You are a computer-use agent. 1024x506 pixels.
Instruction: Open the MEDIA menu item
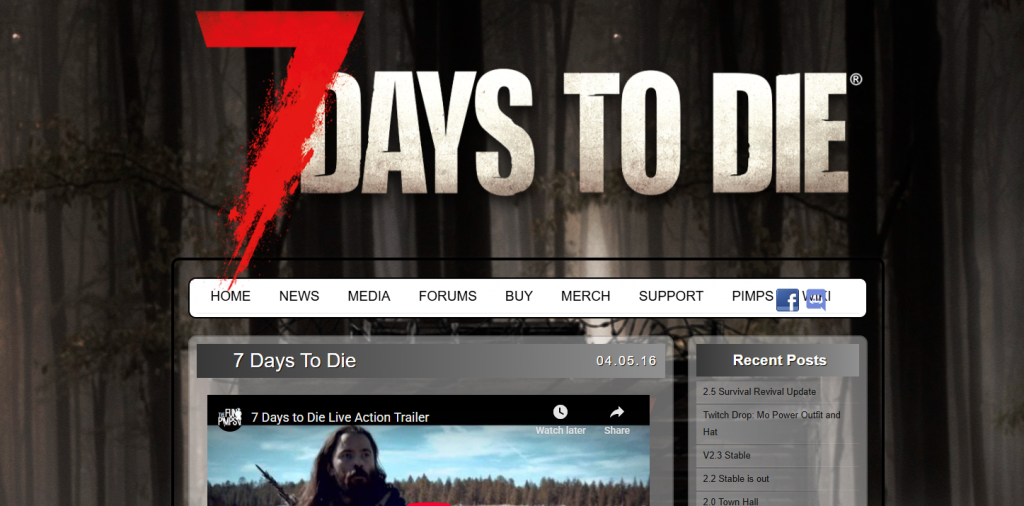(369, 296)
